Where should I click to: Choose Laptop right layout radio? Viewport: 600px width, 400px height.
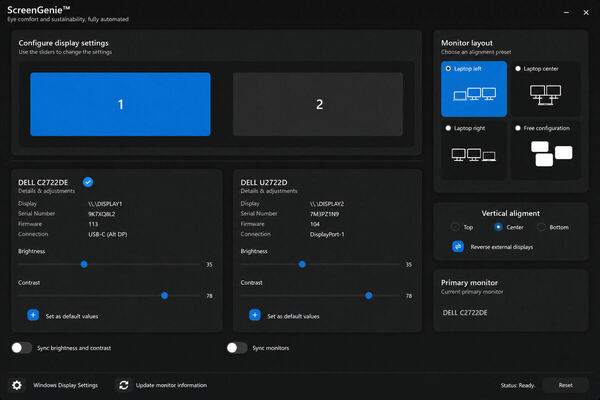tap(448, 128)
